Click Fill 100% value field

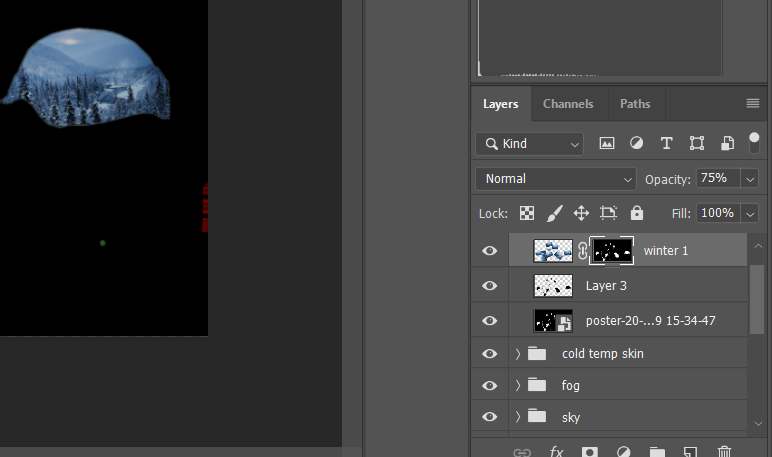[x=718, y=213]
